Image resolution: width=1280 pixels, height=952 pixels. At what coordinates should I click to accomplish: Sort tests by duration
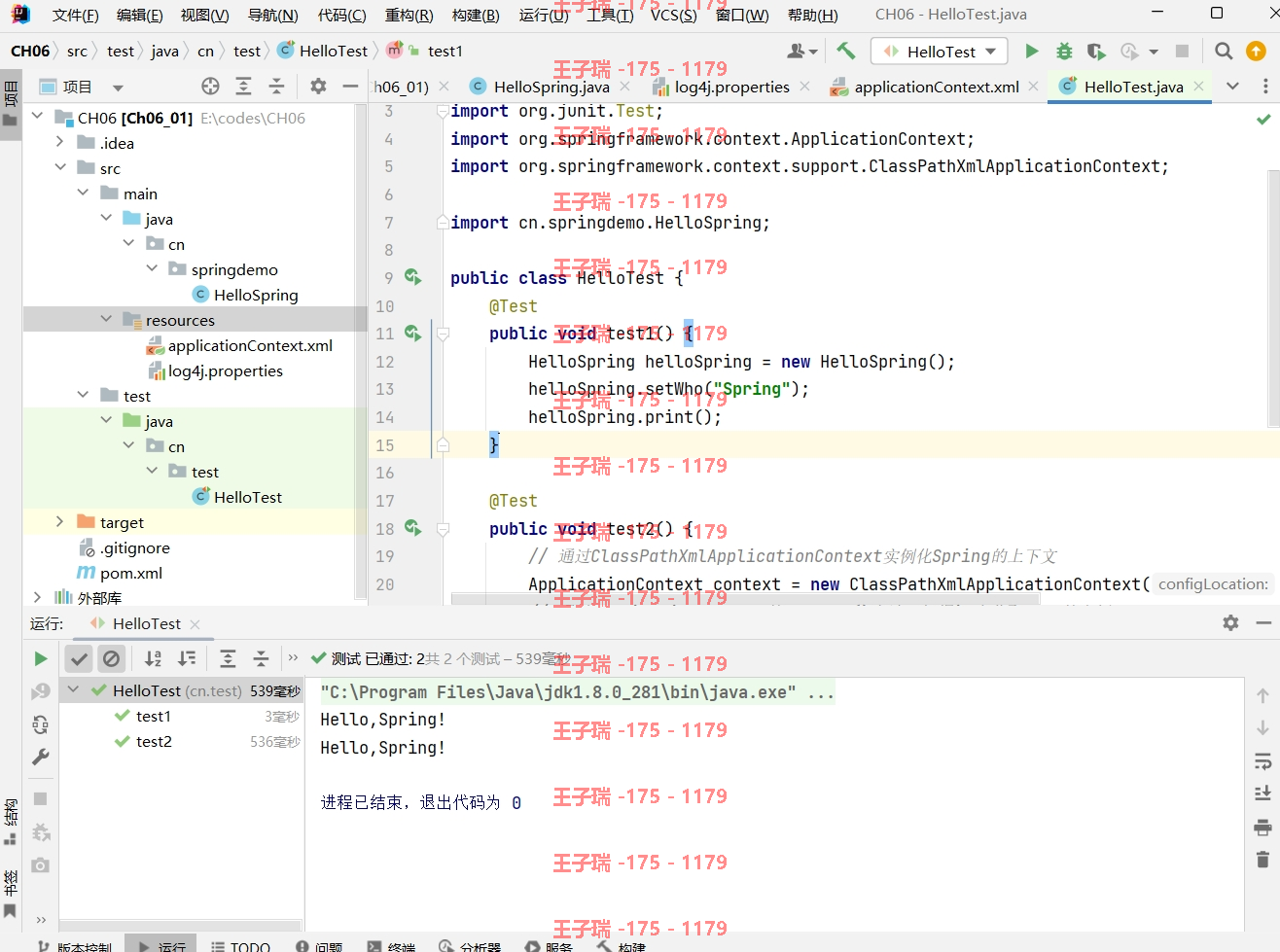pyautogui.click(x=187, y=658)
